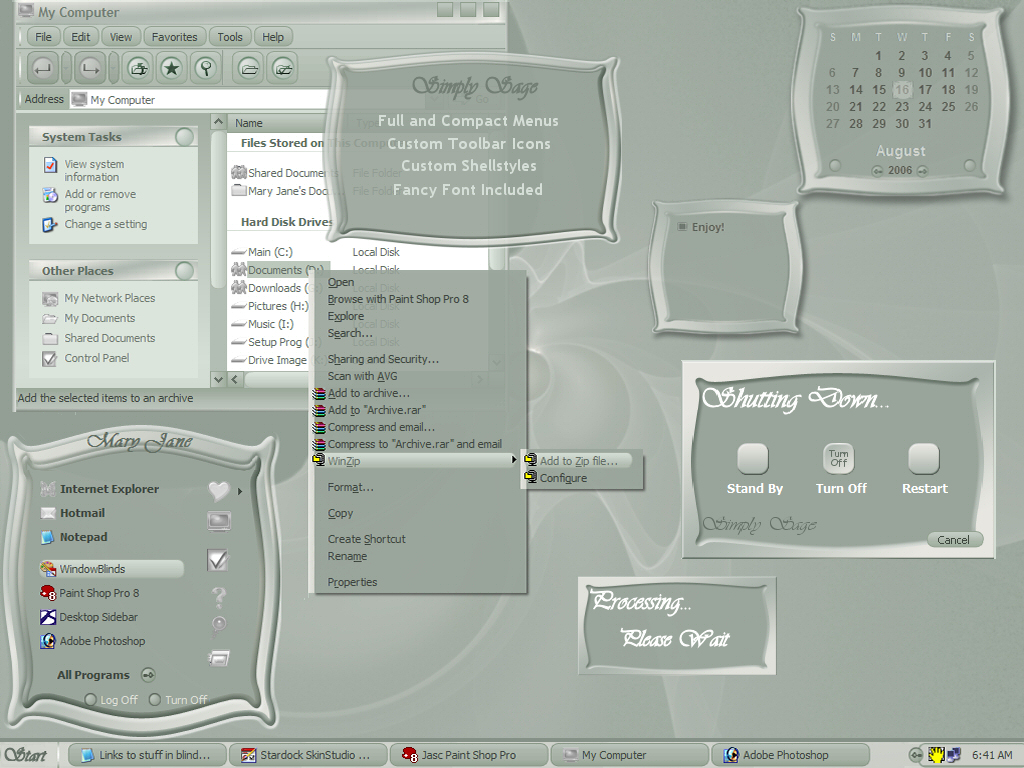Open WindowBlinds from the Start menu
This screenshot has width=1024, height=768.
111,569
